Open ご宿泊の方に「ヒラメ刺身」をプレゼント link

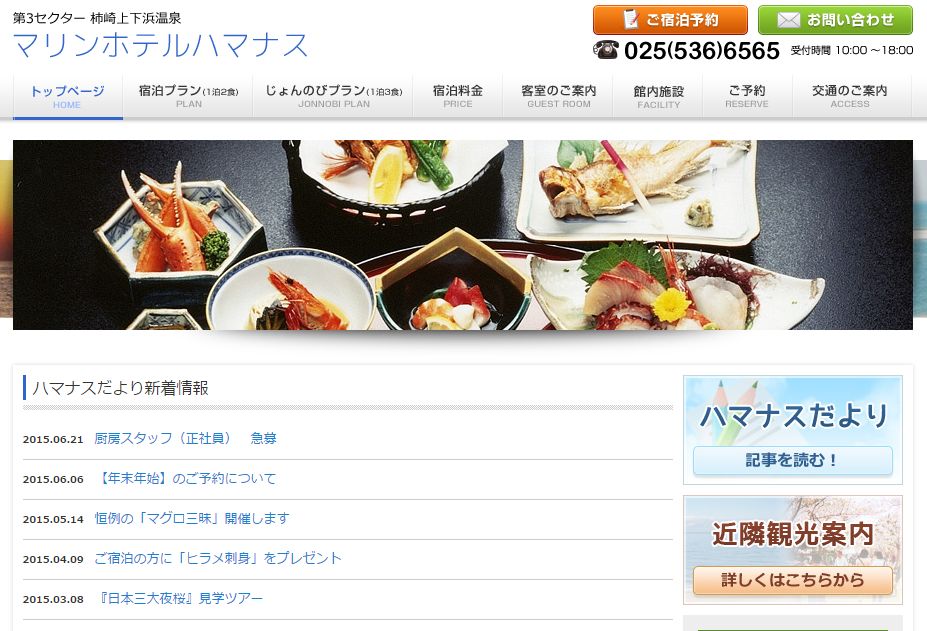click(218, 558)
